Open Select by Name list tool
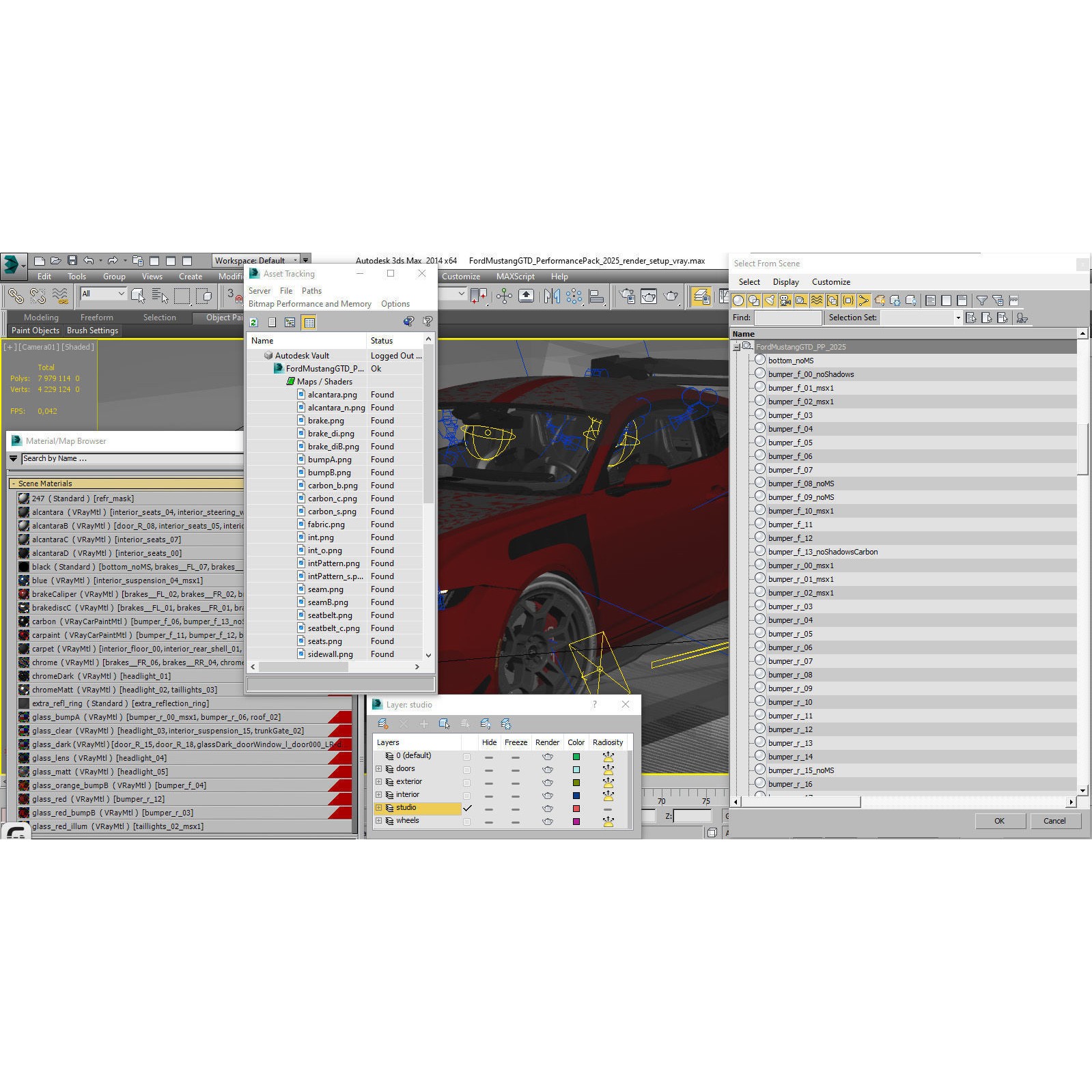The height and width of the screenshot is (1092, 1092). point(160,296)
